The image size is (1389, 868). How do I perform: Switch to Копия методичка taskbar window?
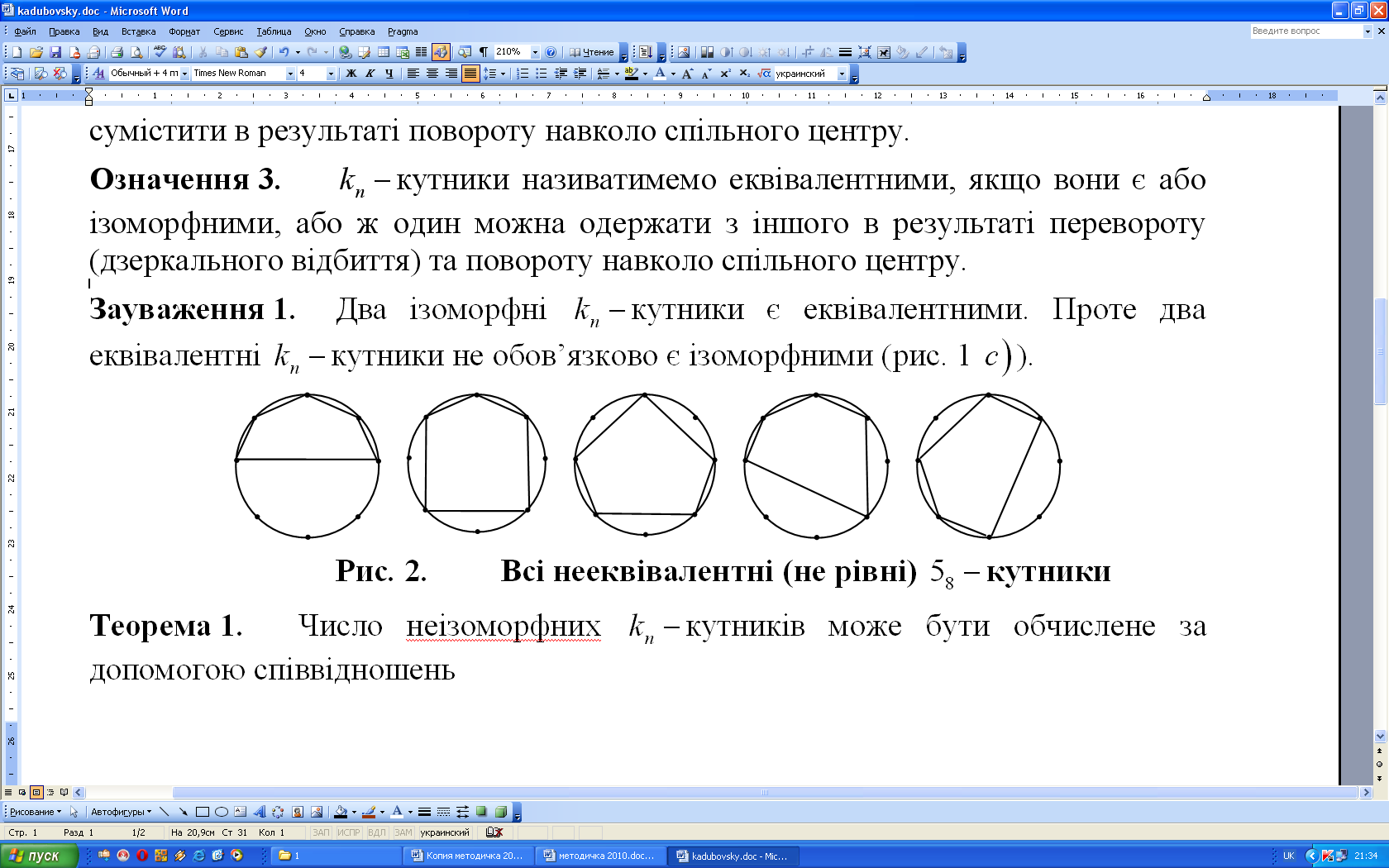[468, 856]
